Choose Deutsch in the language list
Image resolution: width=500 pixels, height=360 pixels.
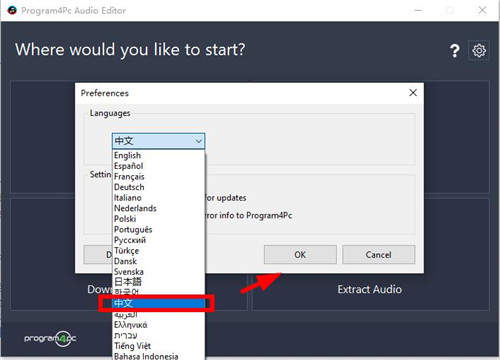(159, 187)
